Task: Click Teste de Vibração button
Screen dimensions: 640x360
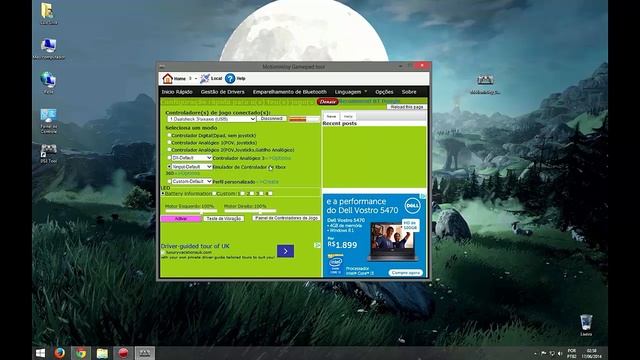Action: 224,219
